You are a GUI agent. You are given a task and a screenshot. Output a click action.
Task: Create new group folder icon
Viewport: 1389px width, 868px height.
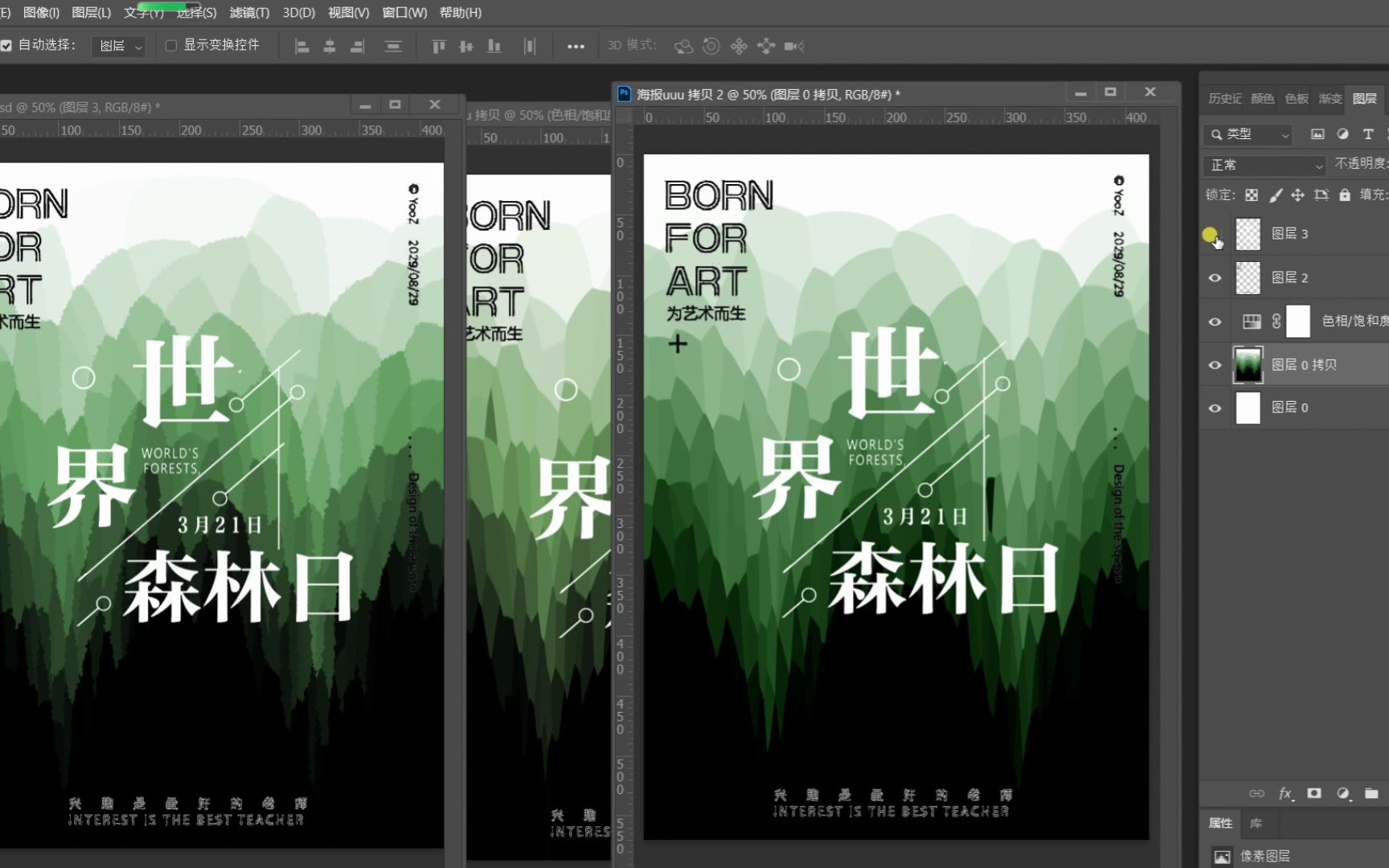point(1371,794)
